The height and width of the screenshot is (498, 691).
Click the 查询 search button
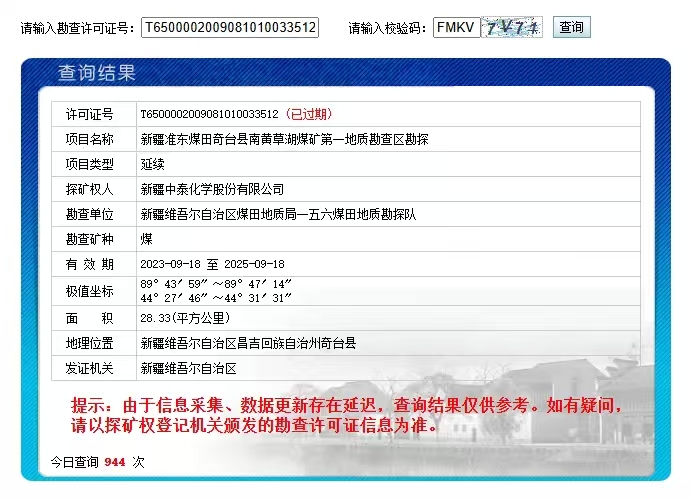click(572, 27)
